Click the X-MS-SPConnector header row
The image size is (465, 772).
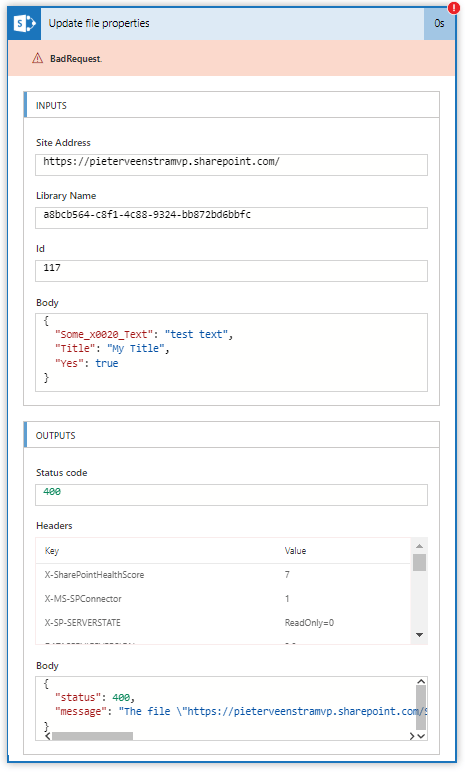pos(223,599)
